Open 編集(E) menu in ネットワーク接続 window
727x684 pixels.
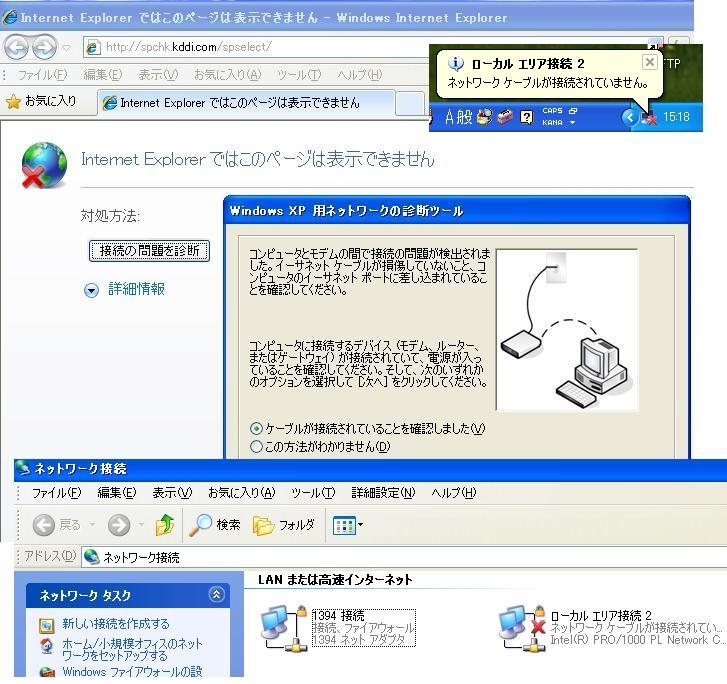click(x=117, y=492)
